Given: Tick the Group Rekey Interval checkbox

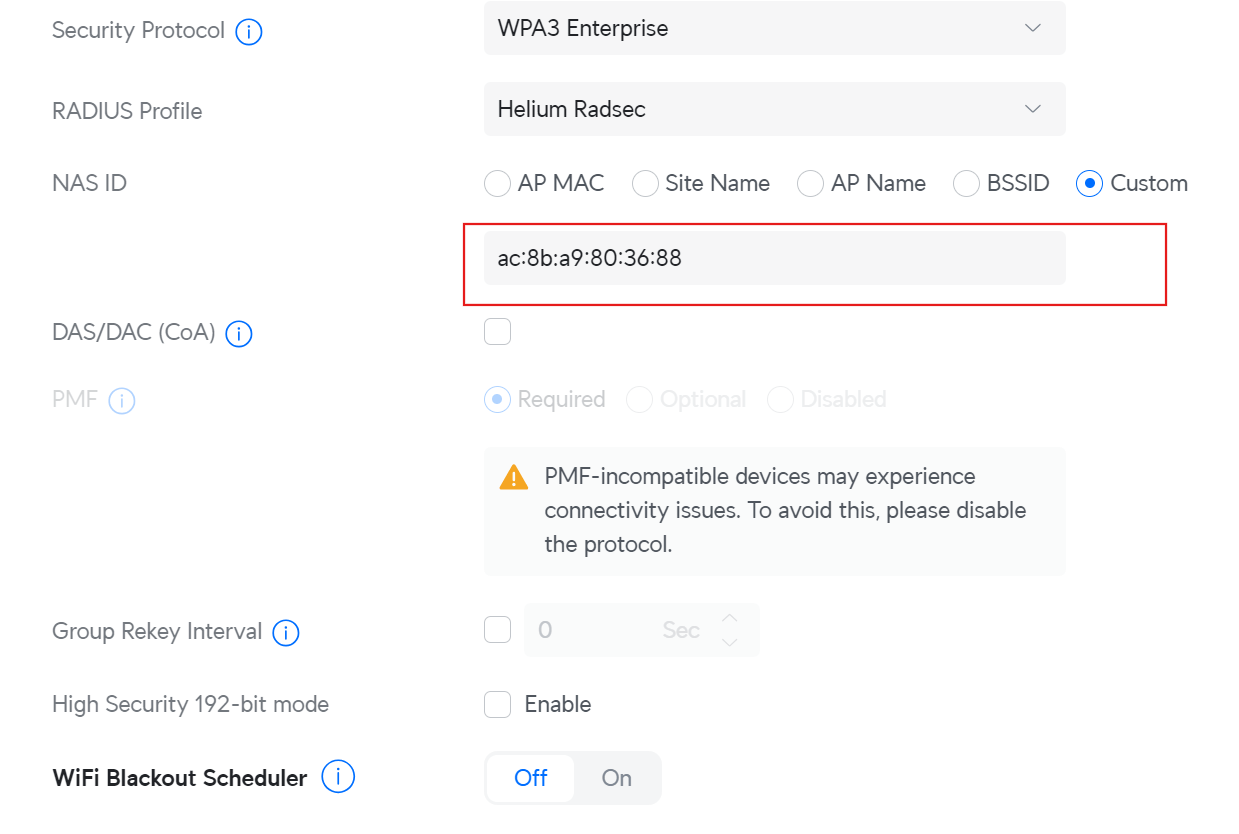Looking at the screenshot, I should (497, 630).
